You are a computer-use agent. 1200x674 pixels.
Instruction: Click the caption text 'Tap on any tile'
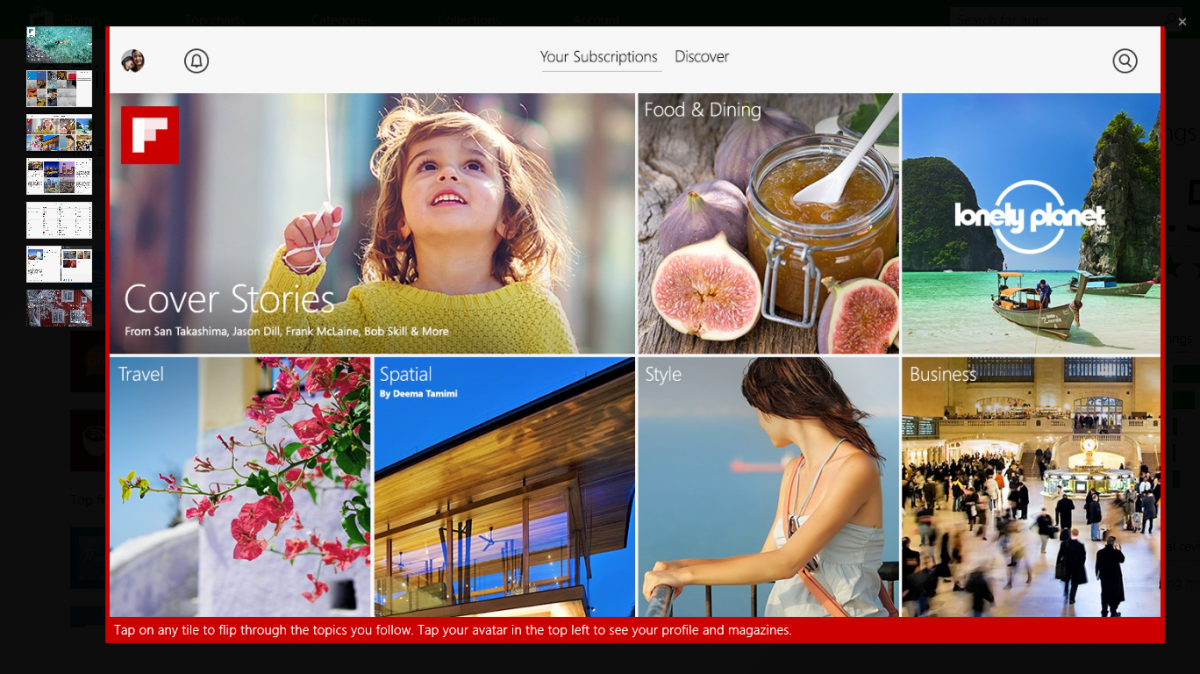click(x=453, y=630)
